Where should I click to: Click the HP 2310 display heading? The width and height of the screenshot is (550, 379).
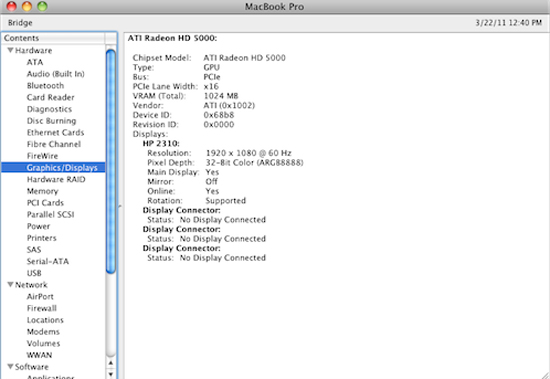pos(161,143)
